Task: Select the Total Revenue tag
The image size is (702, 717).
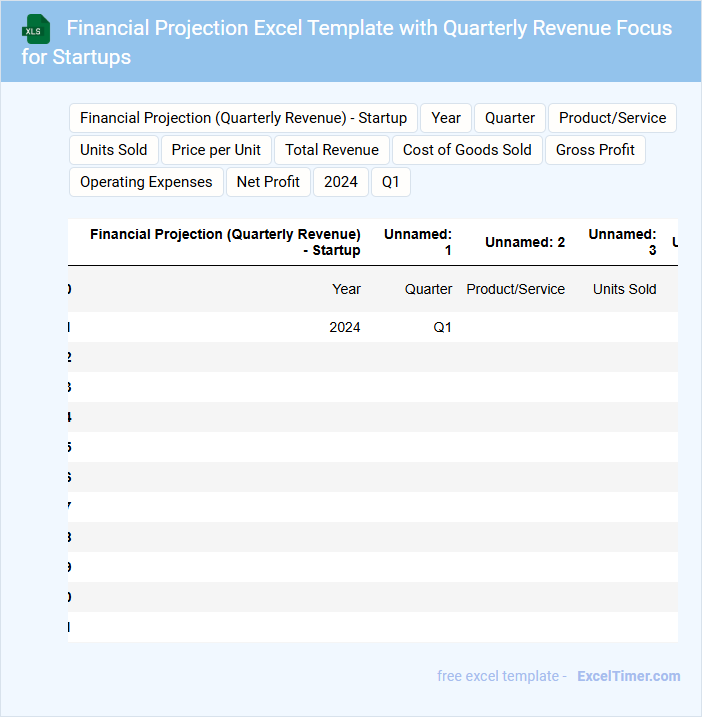Action: pyautogui.click(x=332, y=150)
